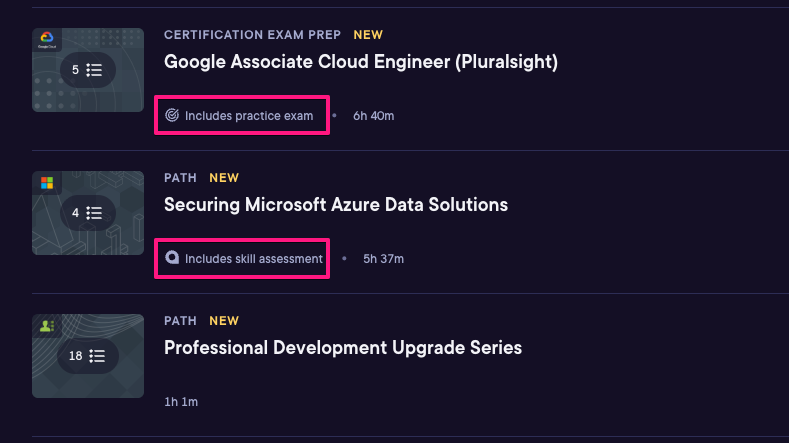Click the 5h 37m duration text
The height and width of the screenshot is (443, 789).
(x=384, y=259)
